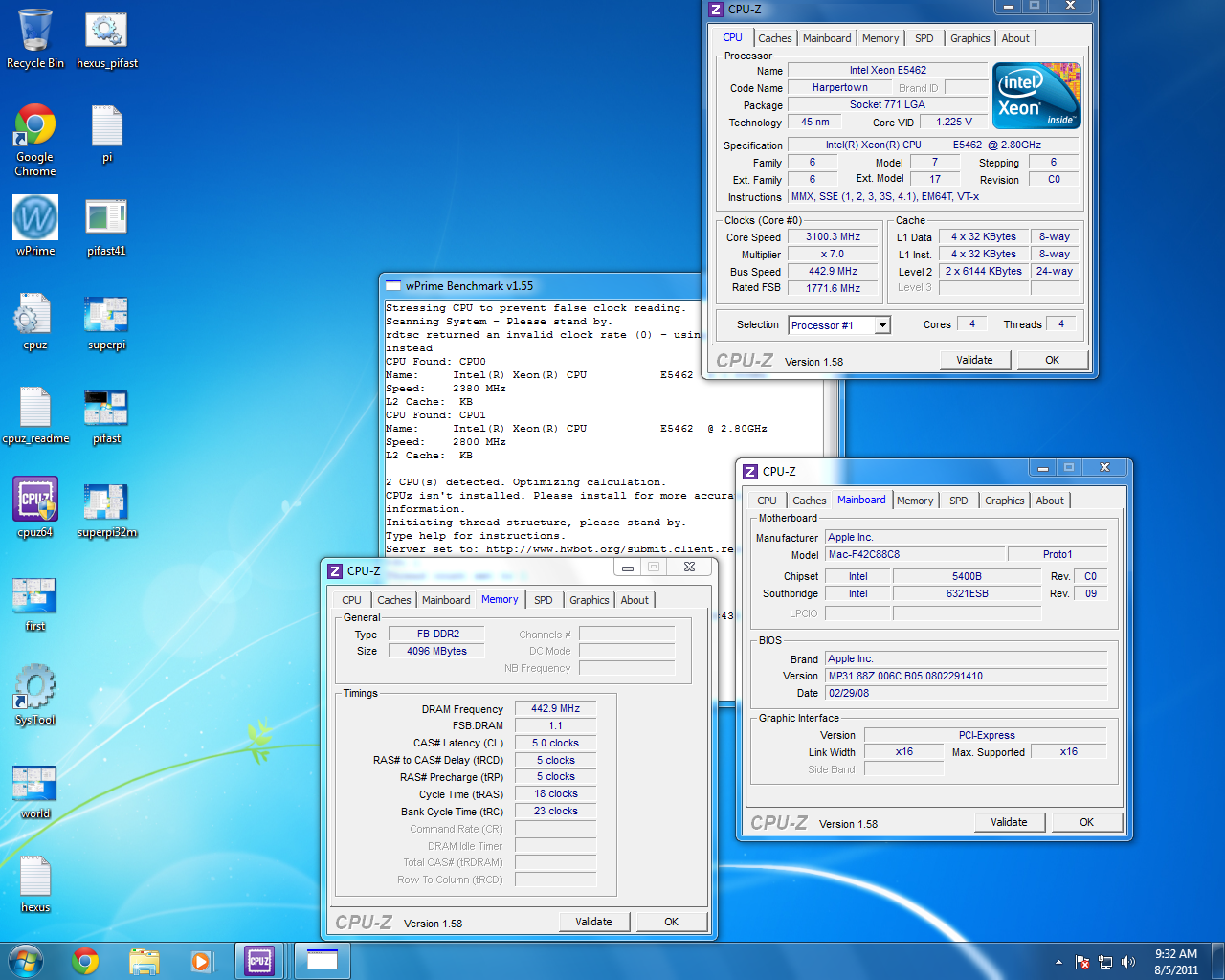Click Action Center flag tray icon

tap(1082, 962)
